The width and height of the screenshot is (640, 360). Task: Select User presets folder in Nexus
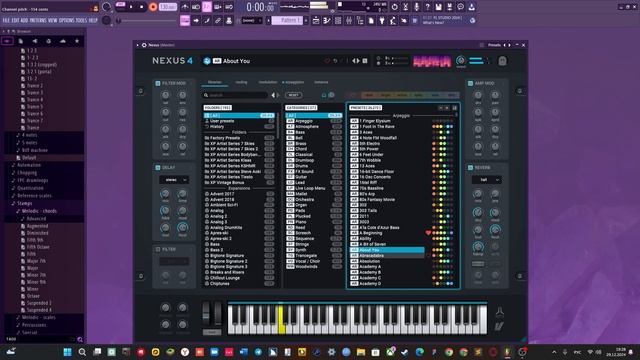pyautogui.click(x=239, y=121)
